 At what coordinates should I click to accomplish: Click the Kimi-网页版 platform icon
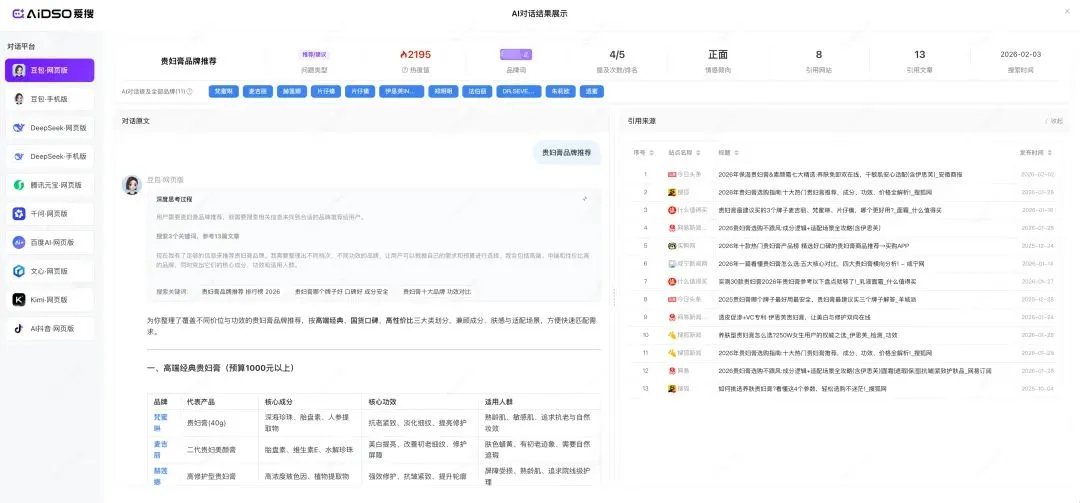tap(19, 299)
